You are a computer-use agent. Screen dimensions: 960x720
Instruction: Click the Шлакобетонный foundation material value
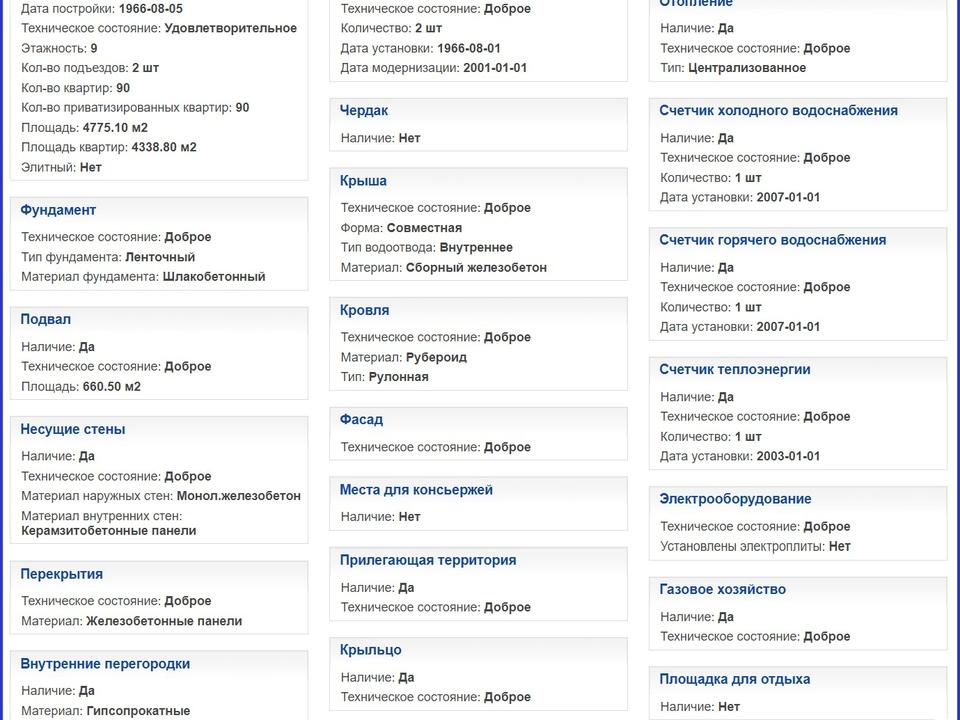coord(214,277)
